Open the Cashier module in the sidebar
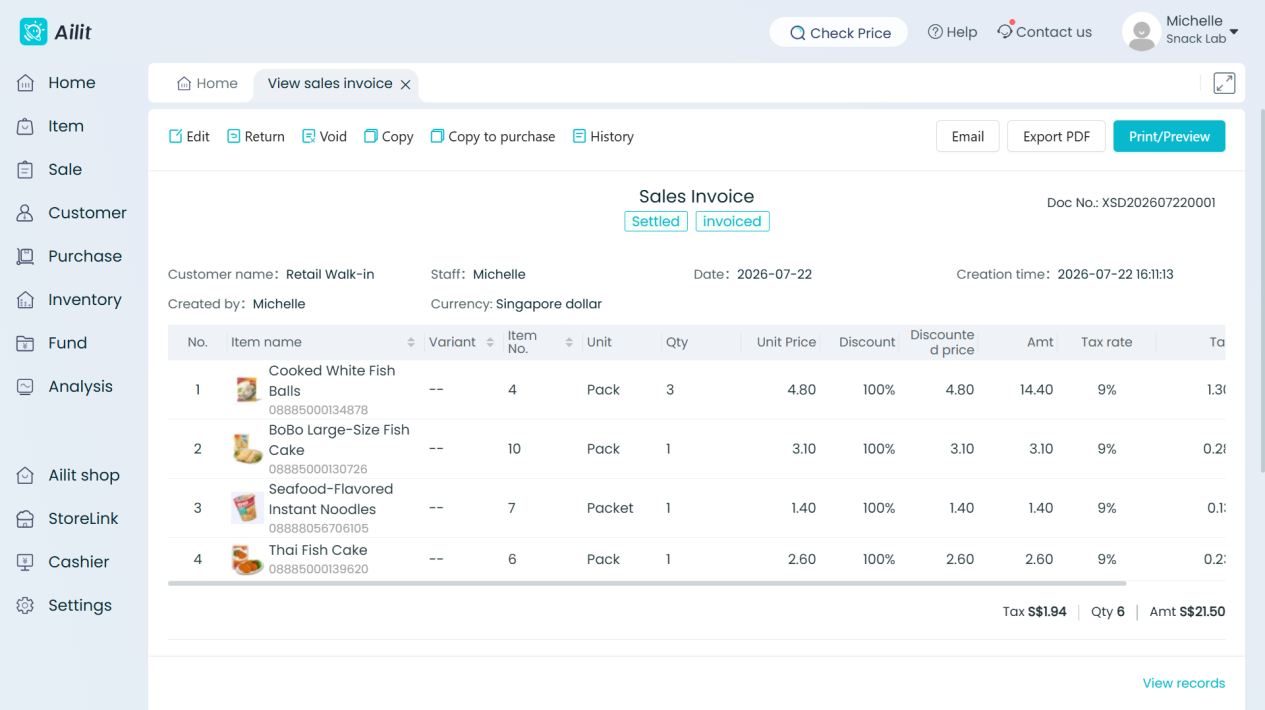 pyautogui.click(x=64, y=562)
